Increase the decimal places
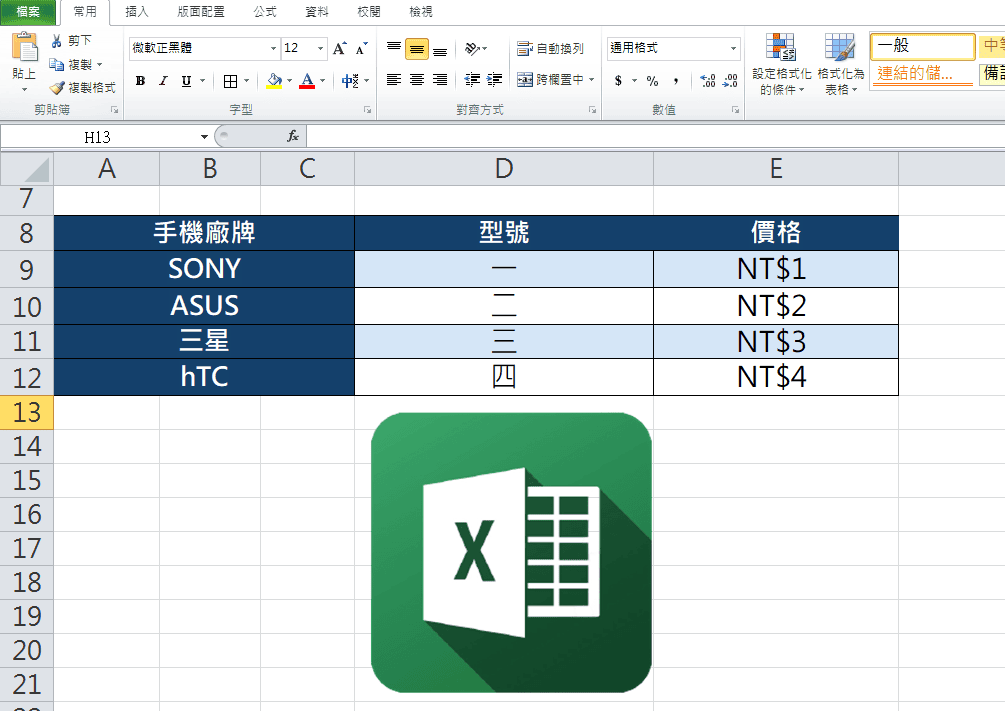The width and height of the screenshot is (1005, 711). coord(708,81)
